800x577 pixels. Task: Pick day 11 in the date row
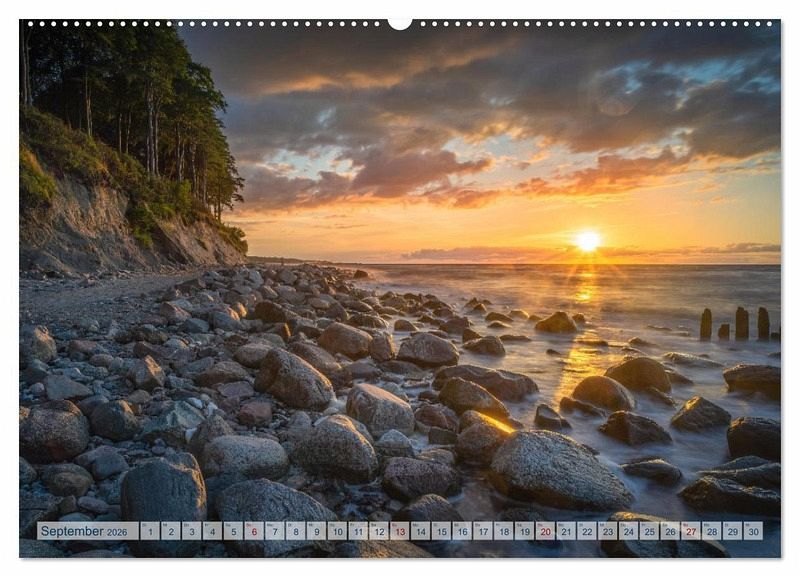pyautogui.click(x=358, y=531)
